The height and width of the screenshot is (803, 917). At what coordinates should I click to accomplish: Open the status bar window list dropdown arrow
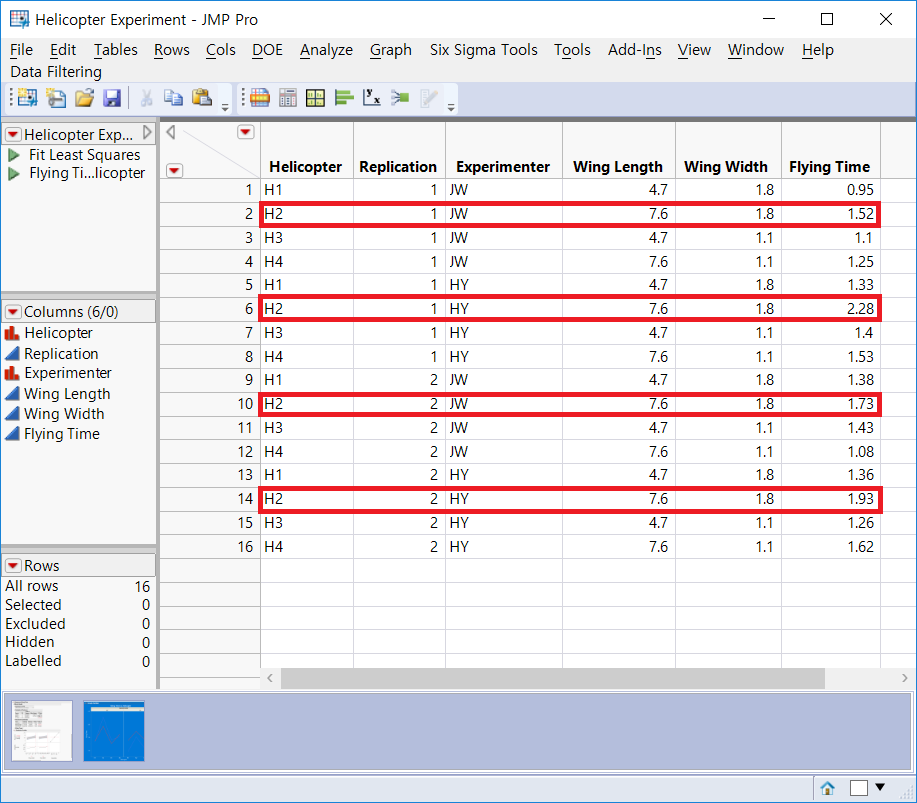(880, 788)
